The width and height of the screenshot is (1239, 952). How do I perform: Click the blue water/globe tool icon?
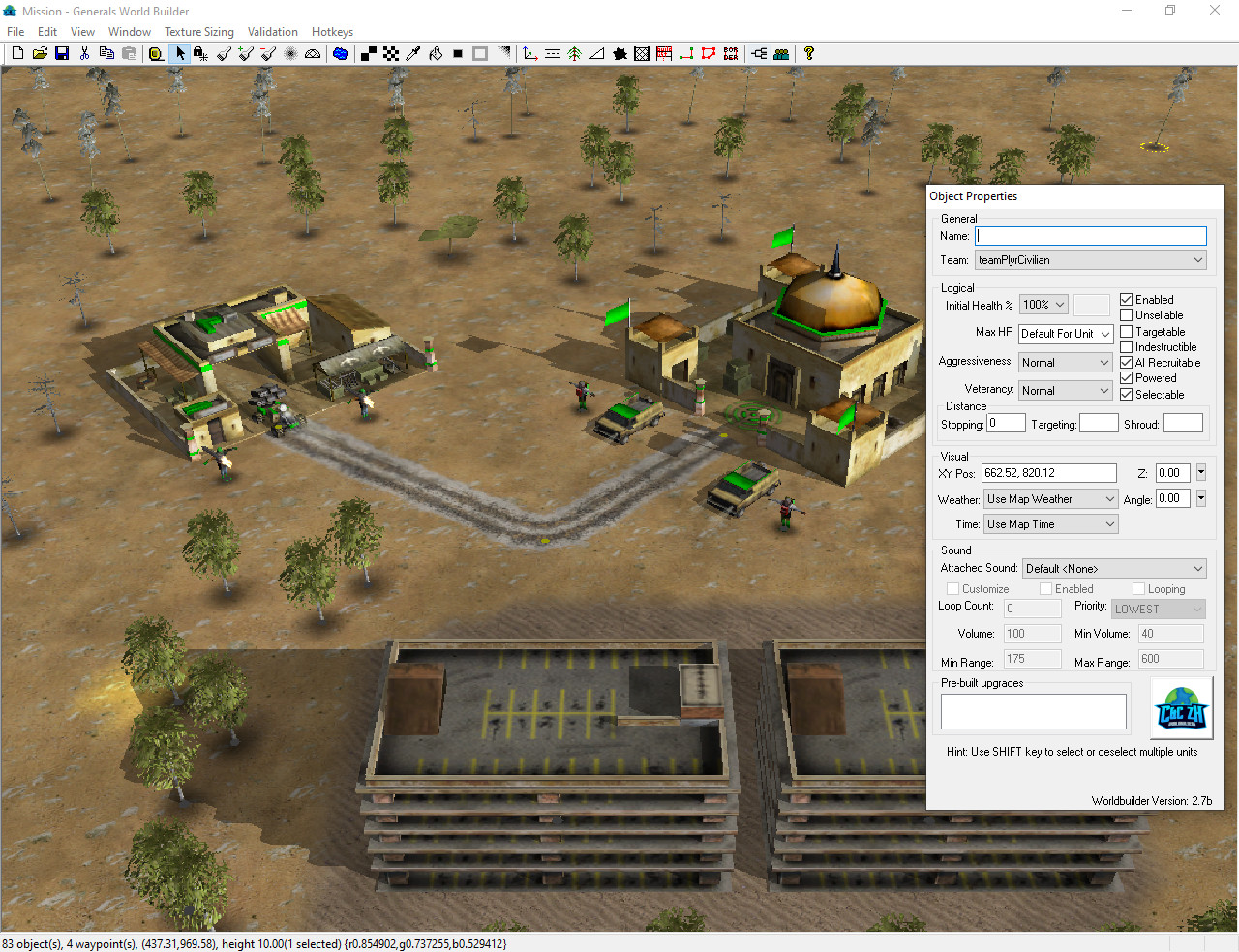click(x=341, y=54)
